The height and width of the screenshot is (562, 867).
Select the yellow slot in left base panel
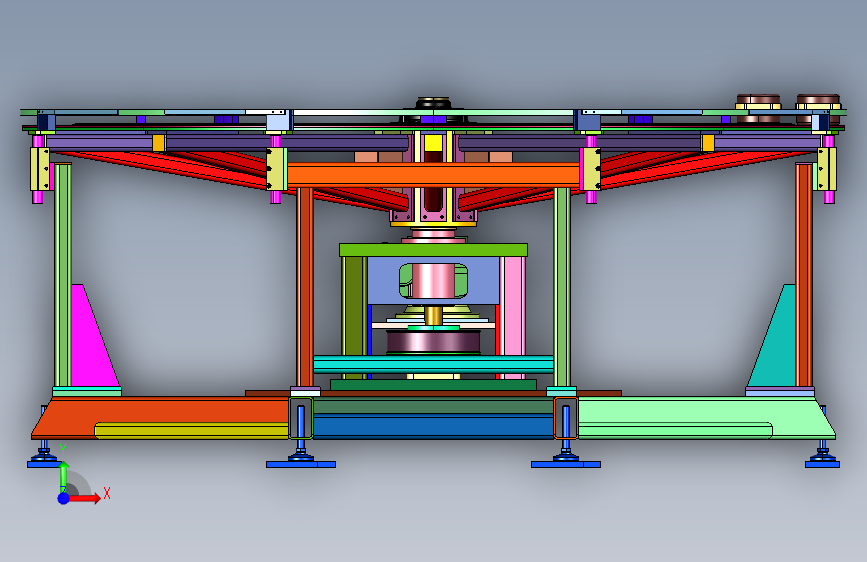click(192, 431)
